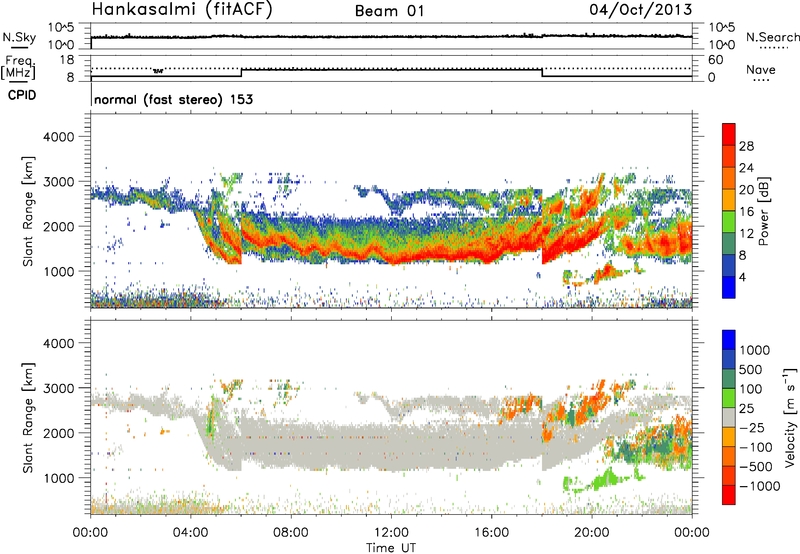800x554 pixels.
Task: Click the "28" label on the power colorbar
Action: tap(746, 146)
